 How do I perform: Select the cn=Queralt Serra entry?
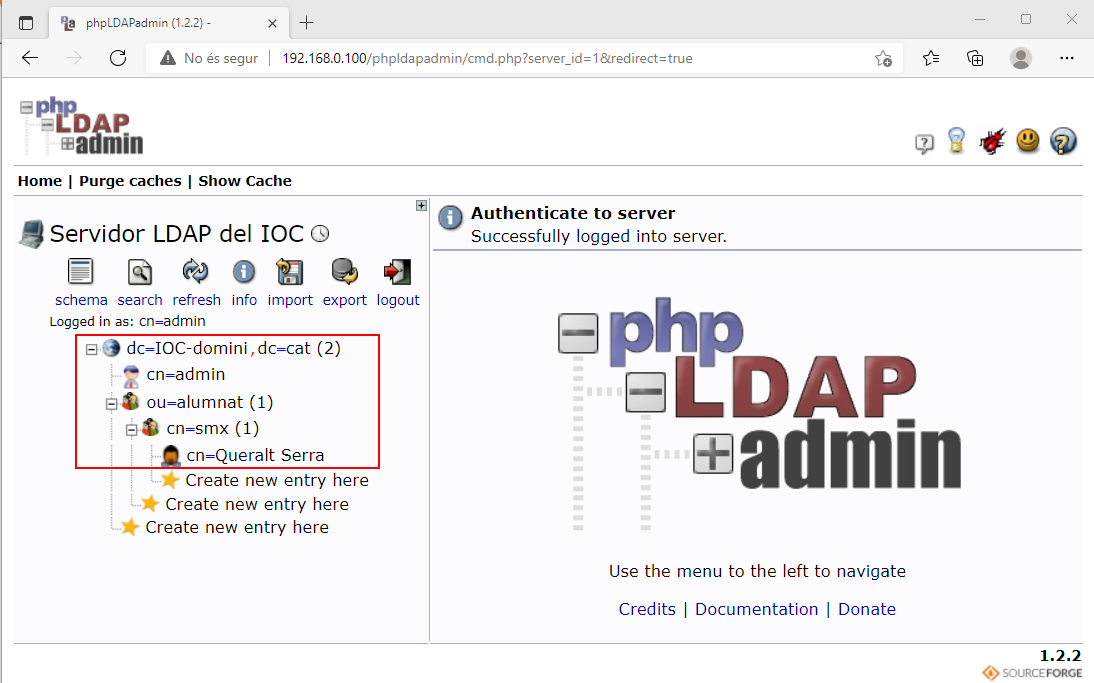click(255, 455)
